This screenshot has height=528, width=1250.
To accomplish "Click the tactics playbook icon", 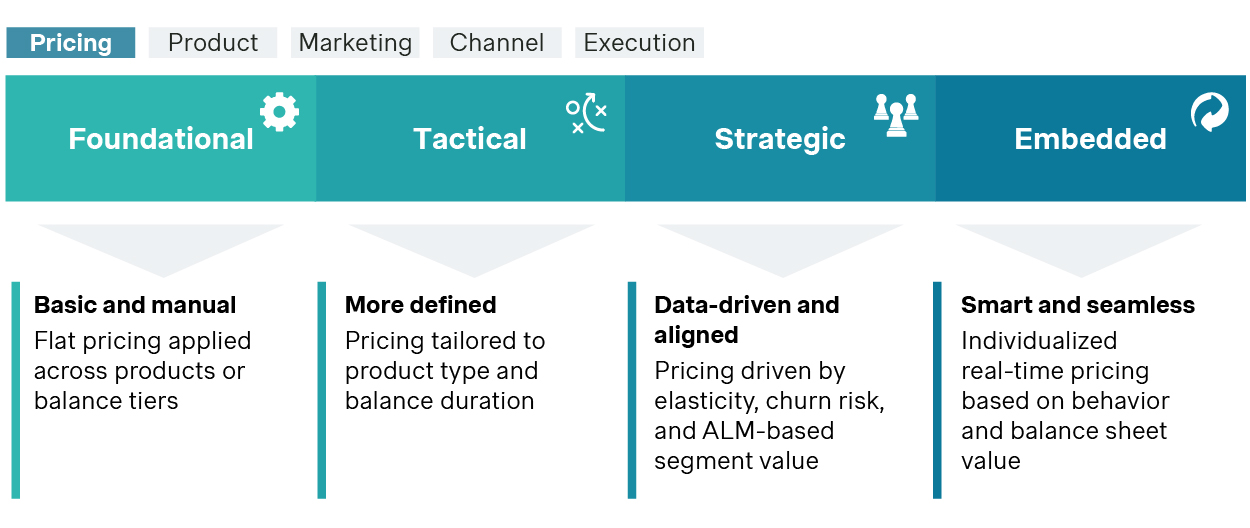I will click(x=586, y=113).
